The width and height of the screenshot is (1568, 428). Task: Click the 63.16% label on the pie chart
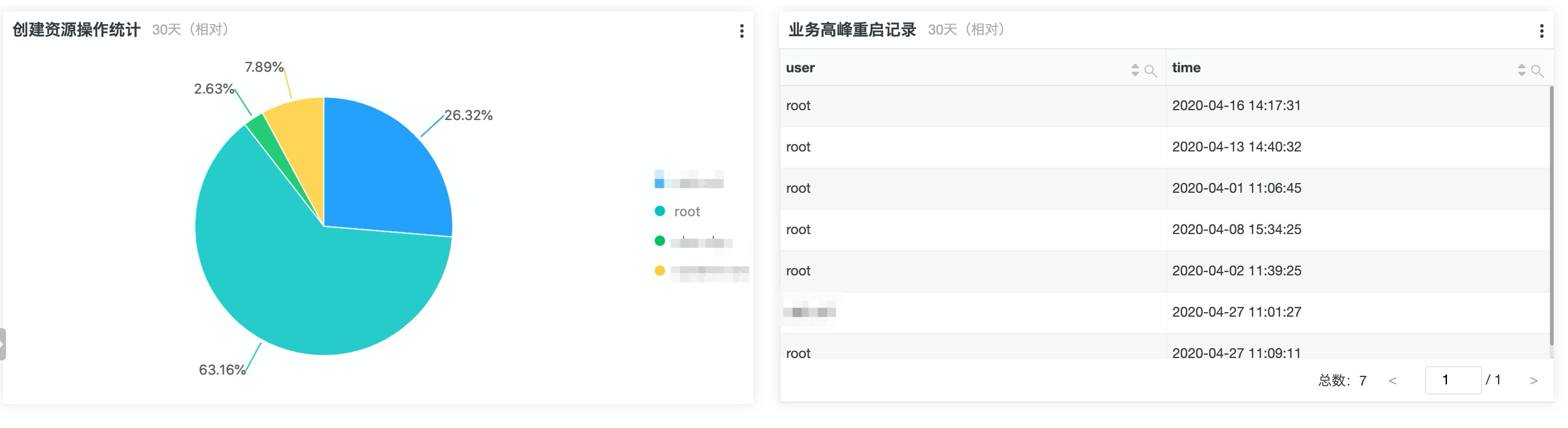click(x=222, y=370)
